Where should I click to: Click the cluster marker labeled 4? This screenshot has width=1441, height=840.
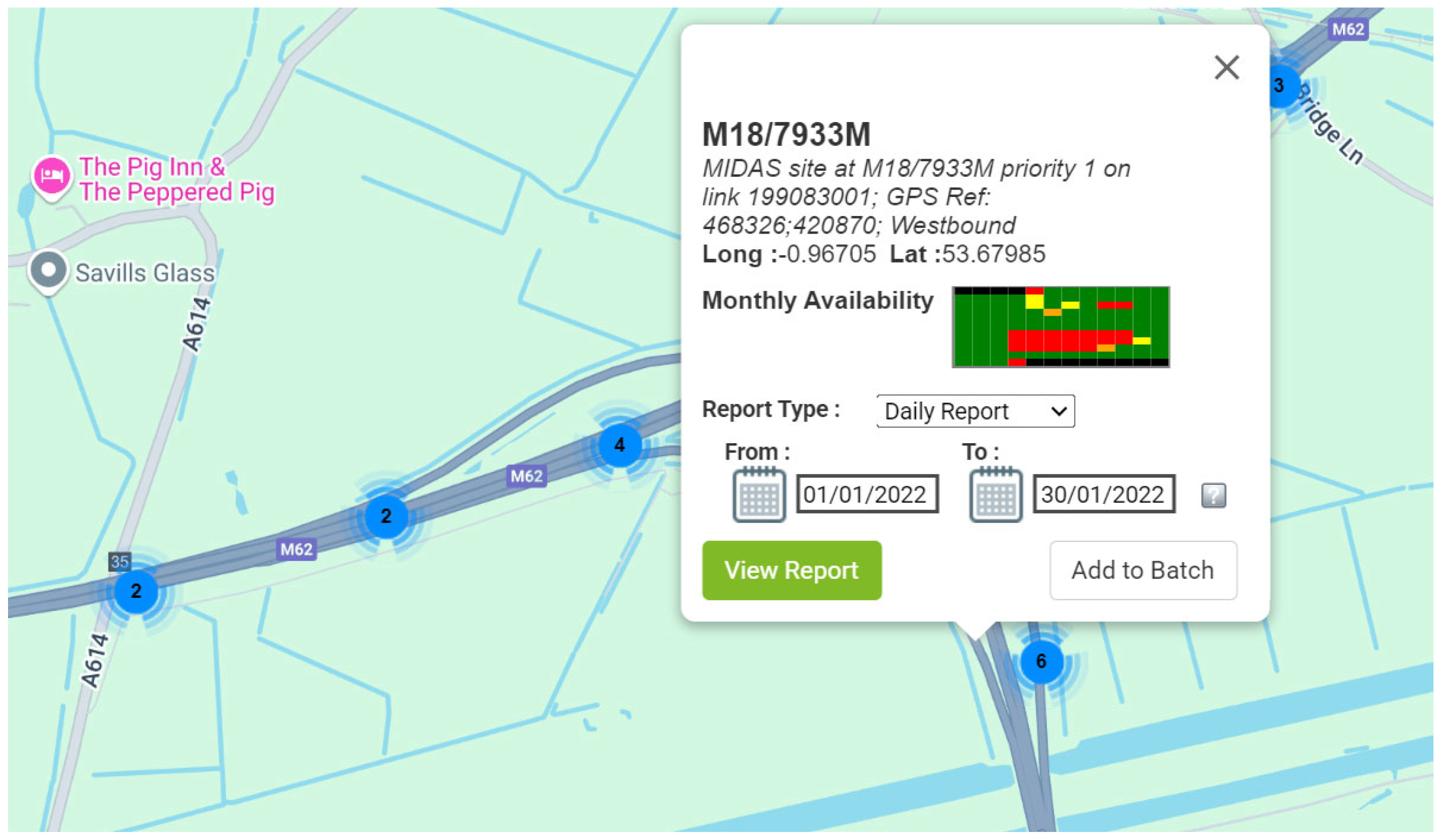(620, 445)
